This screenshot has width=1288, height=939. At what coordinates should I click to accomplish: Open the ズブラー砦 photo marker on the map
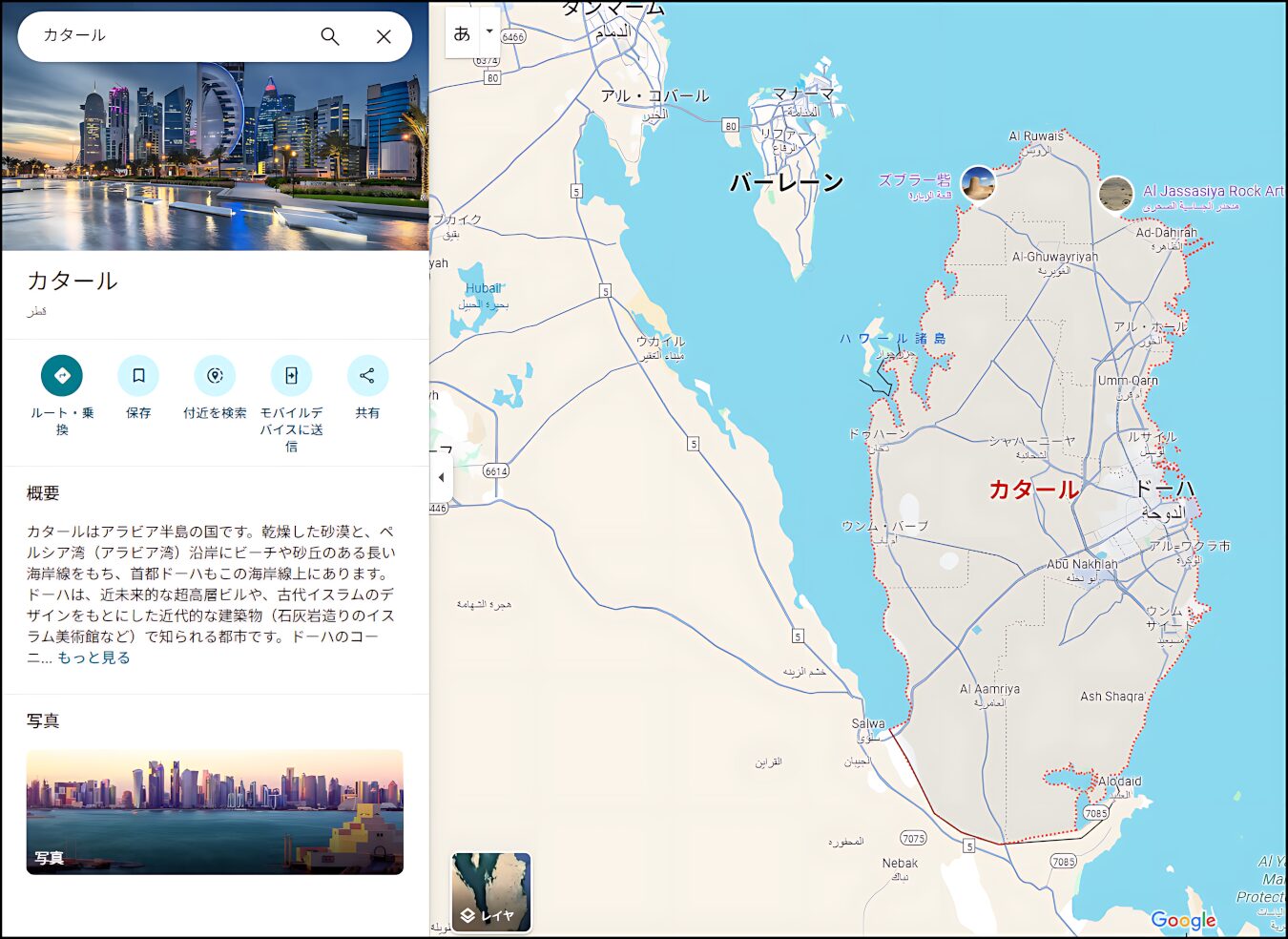tap(978, 184)
